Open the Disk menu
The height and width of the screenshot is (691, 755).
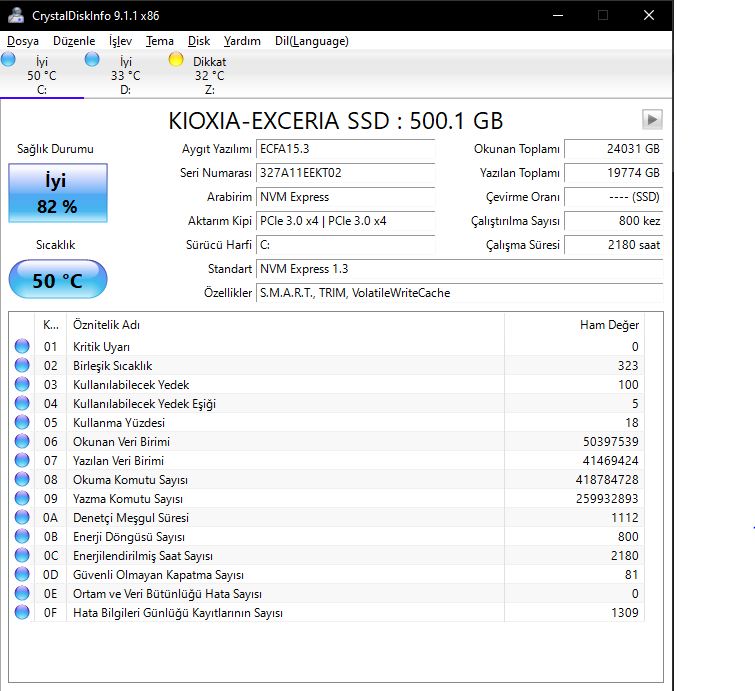pyautogui.click(x=199, y=41)
